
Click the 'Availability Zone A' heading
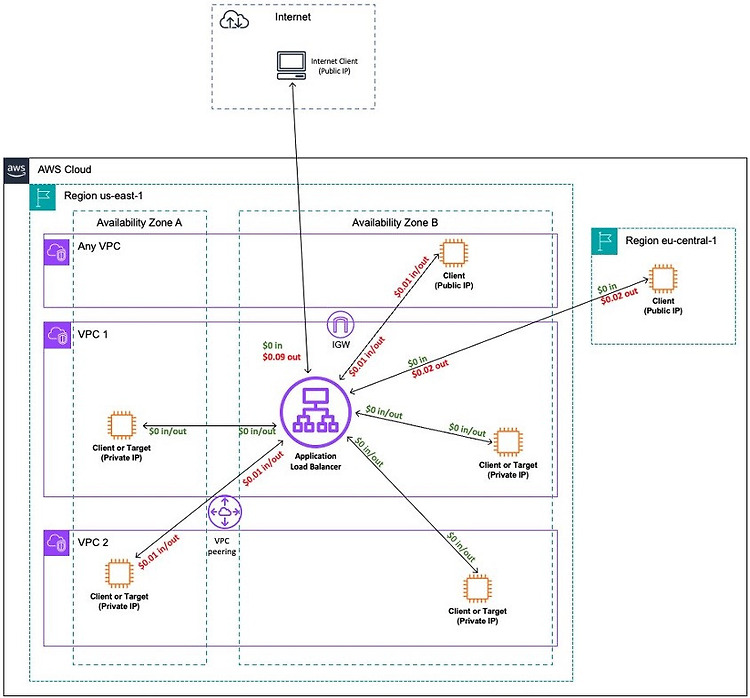coord(139,222)
